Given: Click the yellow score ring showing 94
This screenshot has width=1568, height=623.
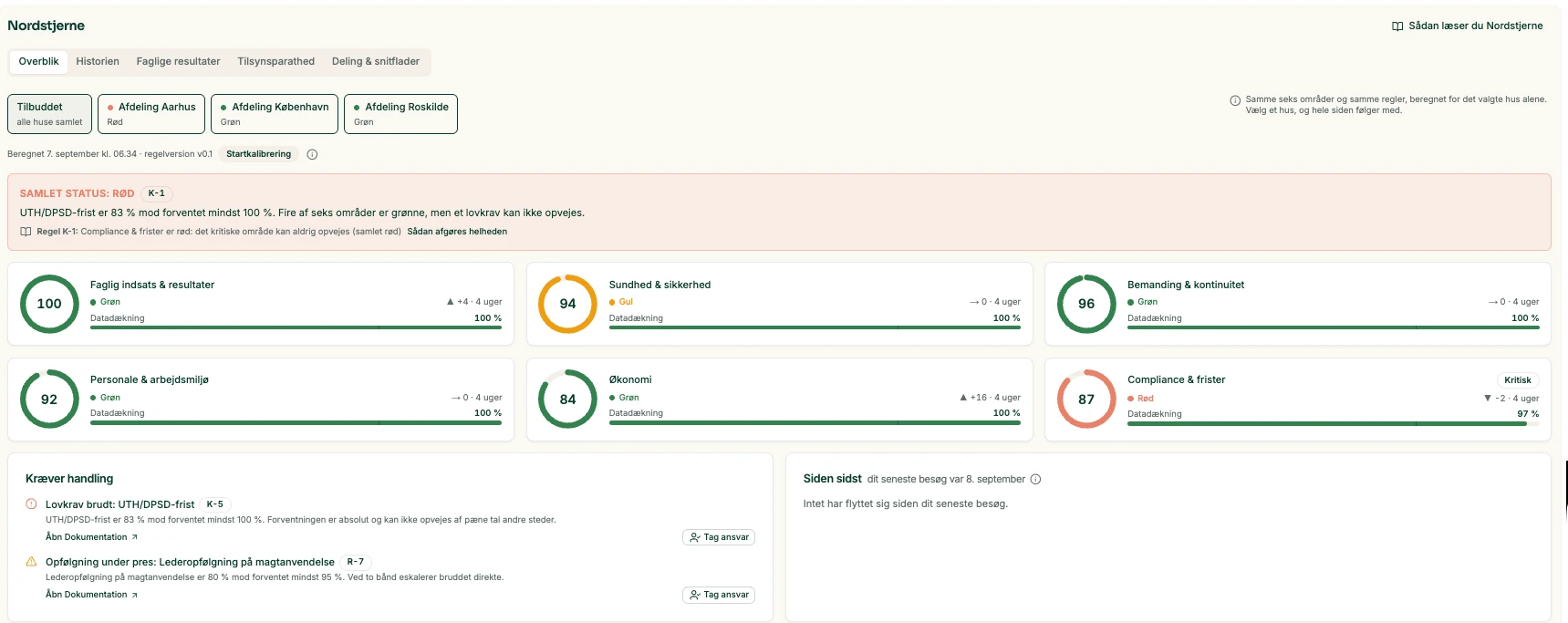Looking at the screenshot, I should coord(567,304).
